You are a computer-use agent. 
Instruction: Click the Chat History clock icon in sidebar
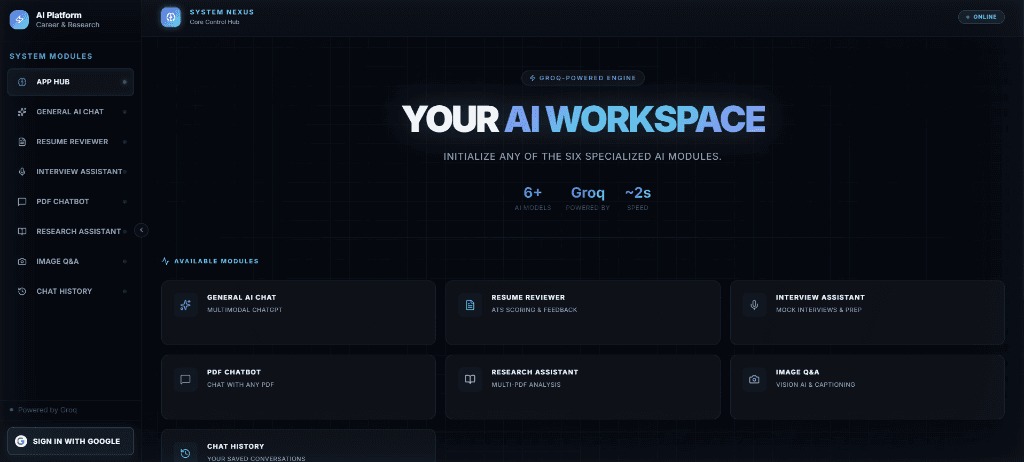22,291
